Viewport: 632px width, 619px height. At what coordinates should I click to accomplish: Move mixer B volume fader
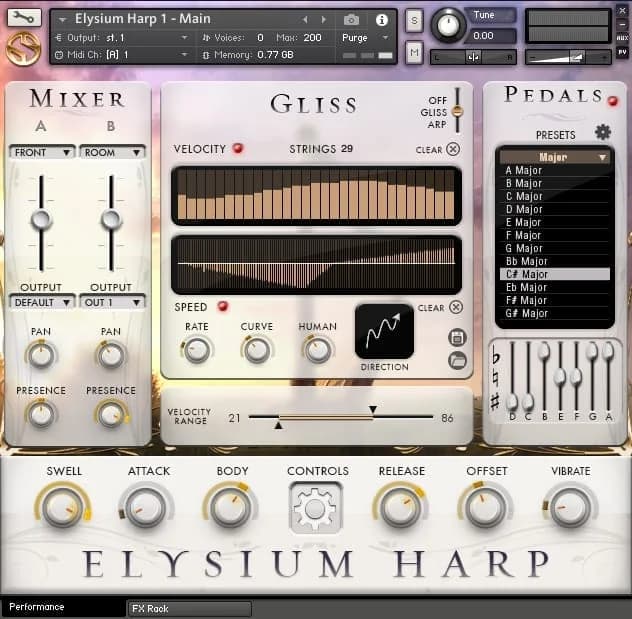click(x=111, y=220)
